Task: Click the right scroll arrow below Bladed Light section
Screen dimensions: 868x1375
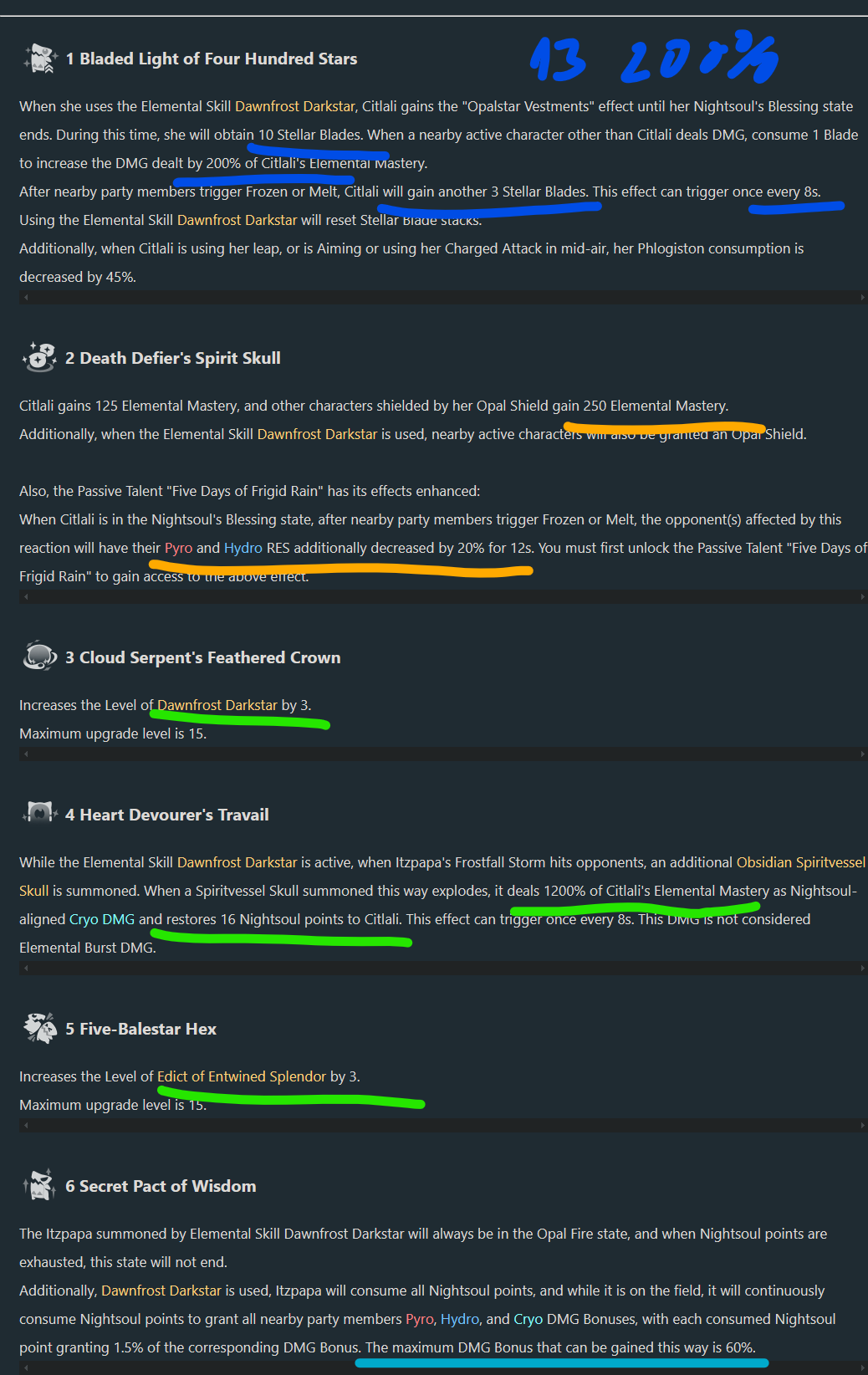Action: tap(862, 297)
